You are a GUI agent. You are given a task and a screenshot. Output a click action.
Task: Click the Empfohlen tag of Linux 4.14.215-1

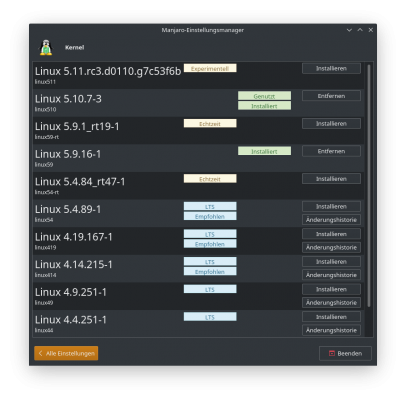pyautogui.click(x=210, y=272)
